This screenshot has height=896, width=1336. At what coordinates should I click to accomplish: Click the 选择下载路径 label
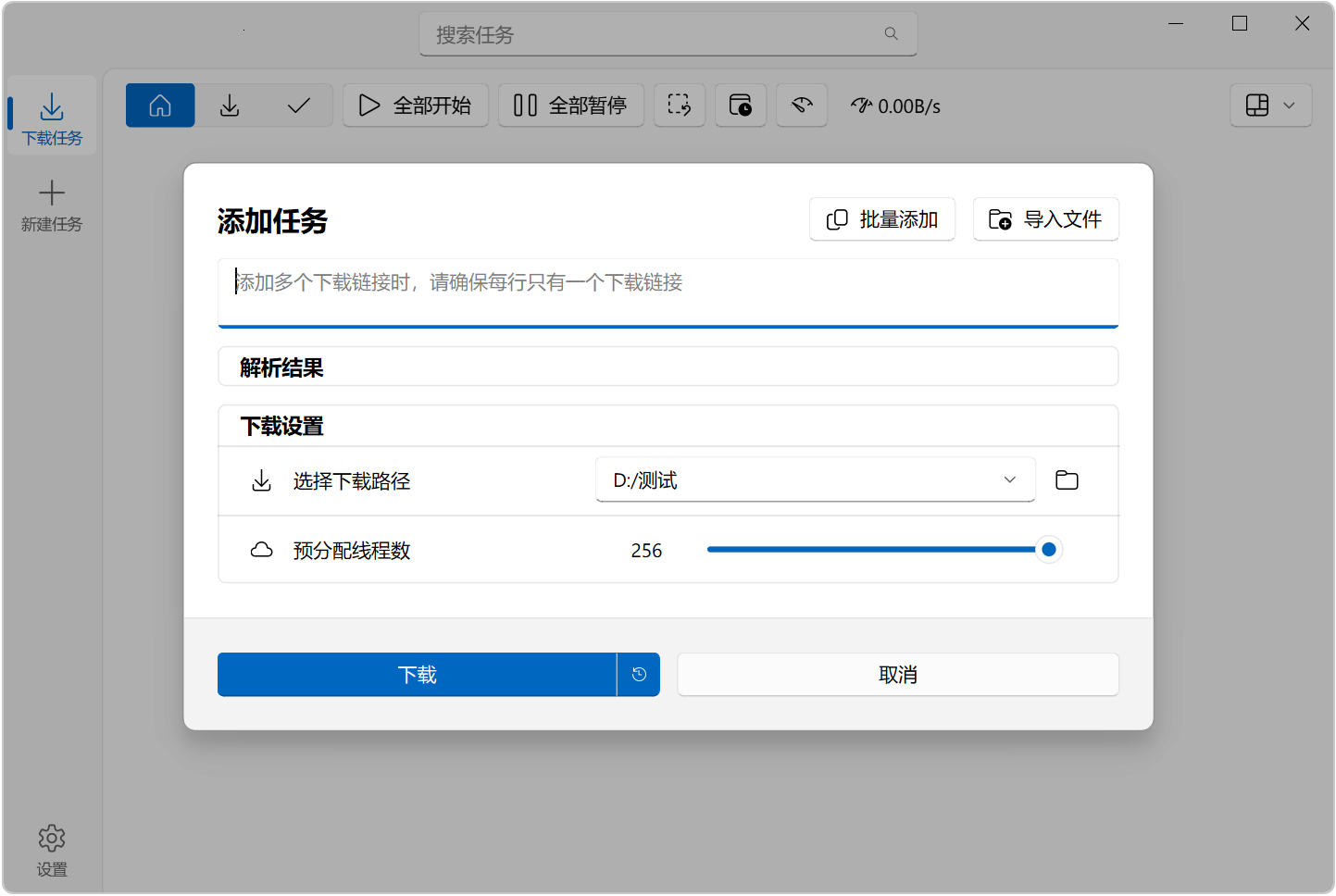(x=352, y=481)
